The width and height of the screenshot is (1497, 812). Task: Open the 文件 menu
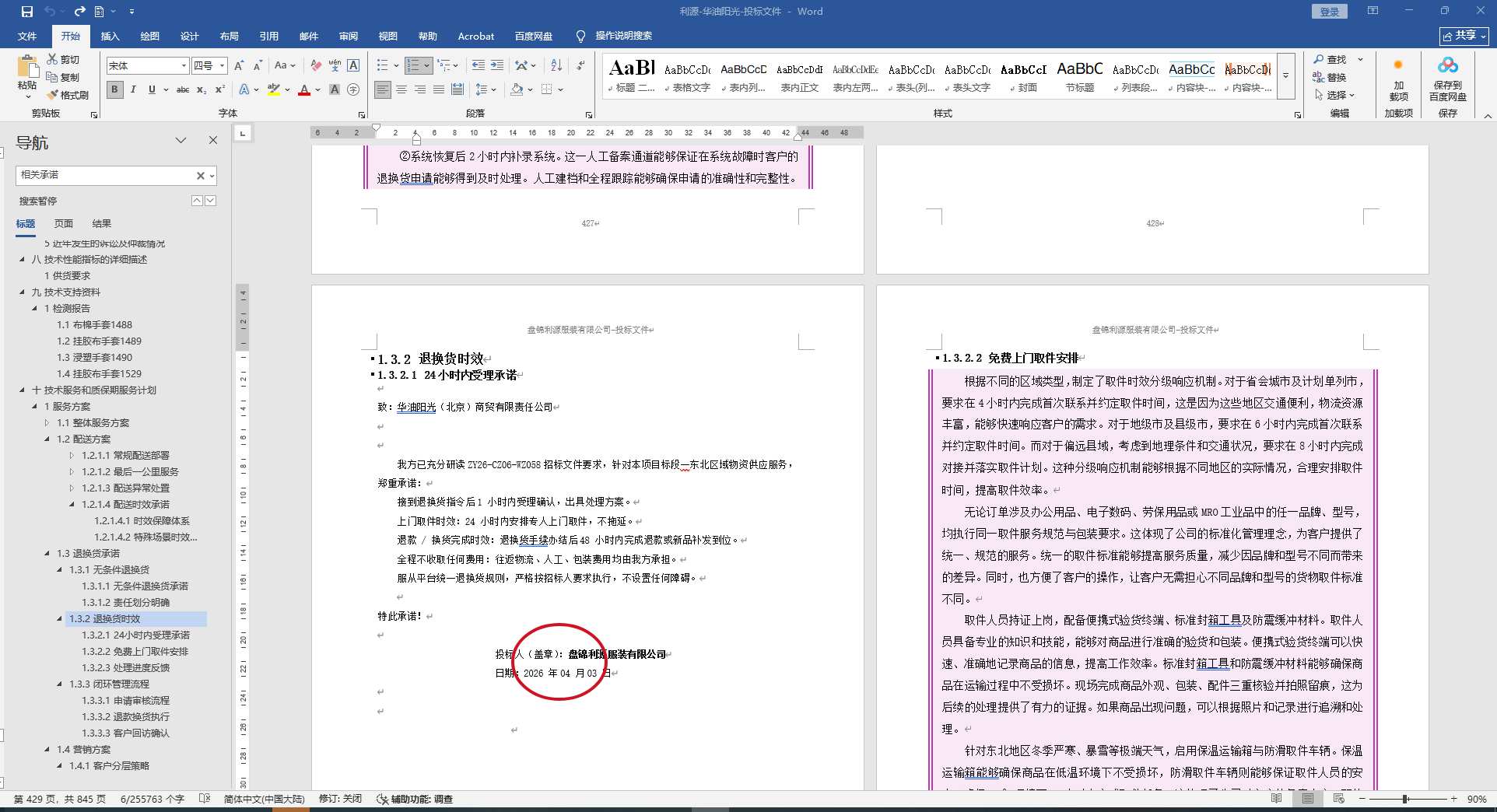[27, 36]
